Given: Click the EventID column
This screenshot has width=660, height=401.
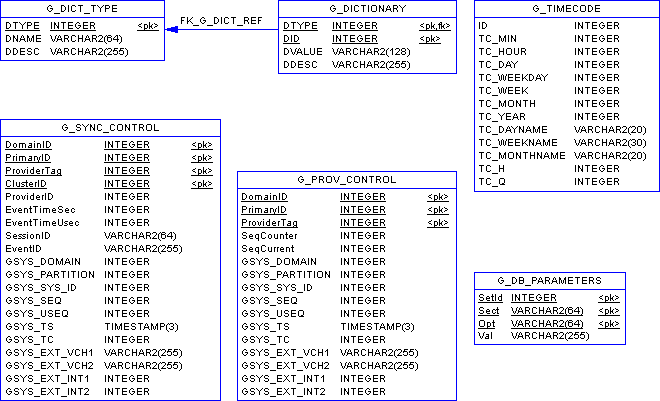Looking at the screenshot, I should [23, 249].
